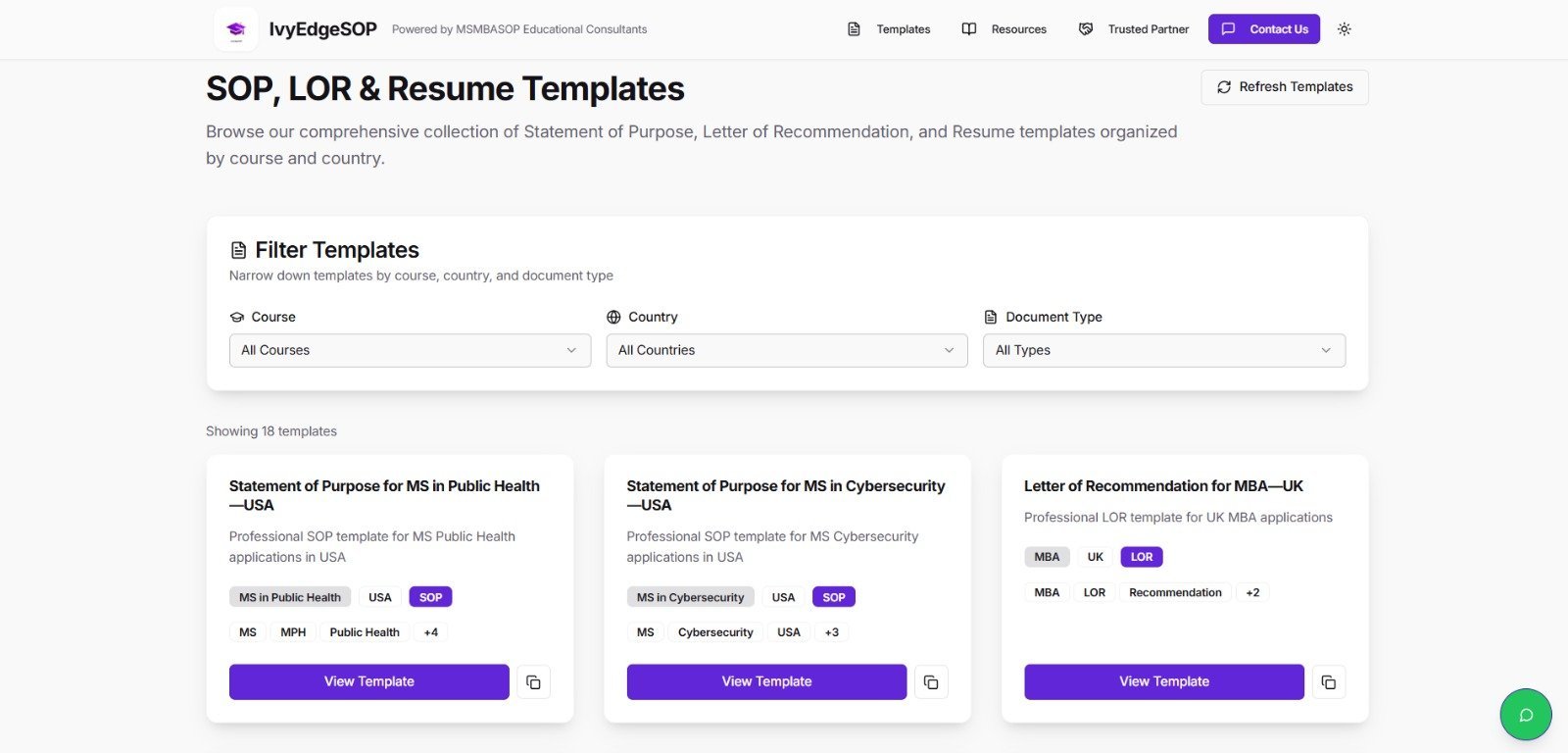Copy the MS in Public Health template
Image resolution: width=1568 pixels, height=753 pixels.
click(x=533, y=681)
